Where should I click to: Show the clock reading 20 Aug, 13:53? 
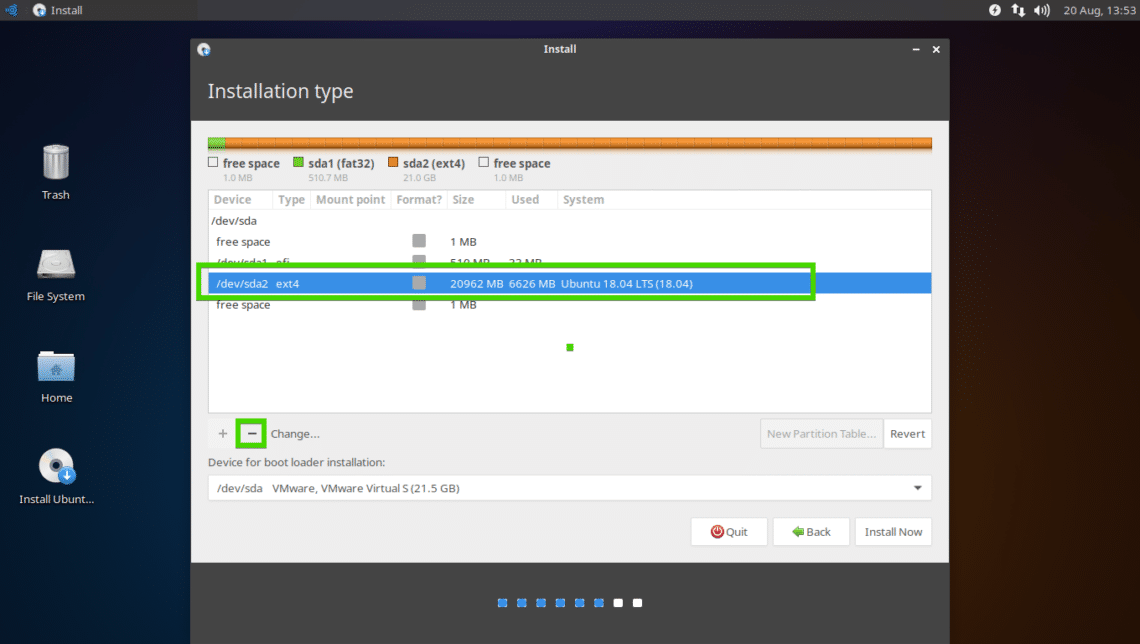1099,10
